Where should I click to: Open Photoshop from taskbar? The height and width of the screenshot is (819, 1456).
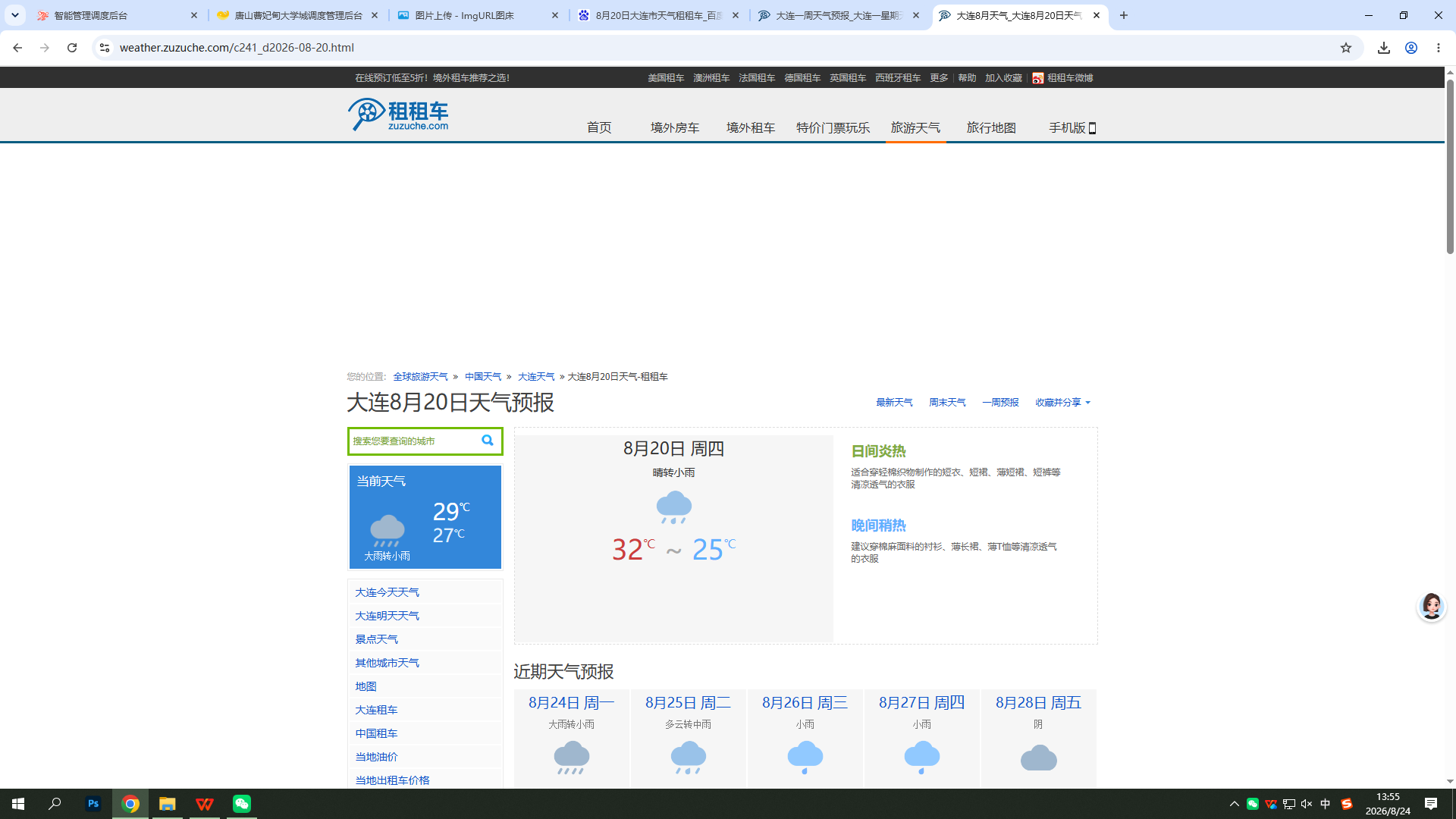(93, 804)
